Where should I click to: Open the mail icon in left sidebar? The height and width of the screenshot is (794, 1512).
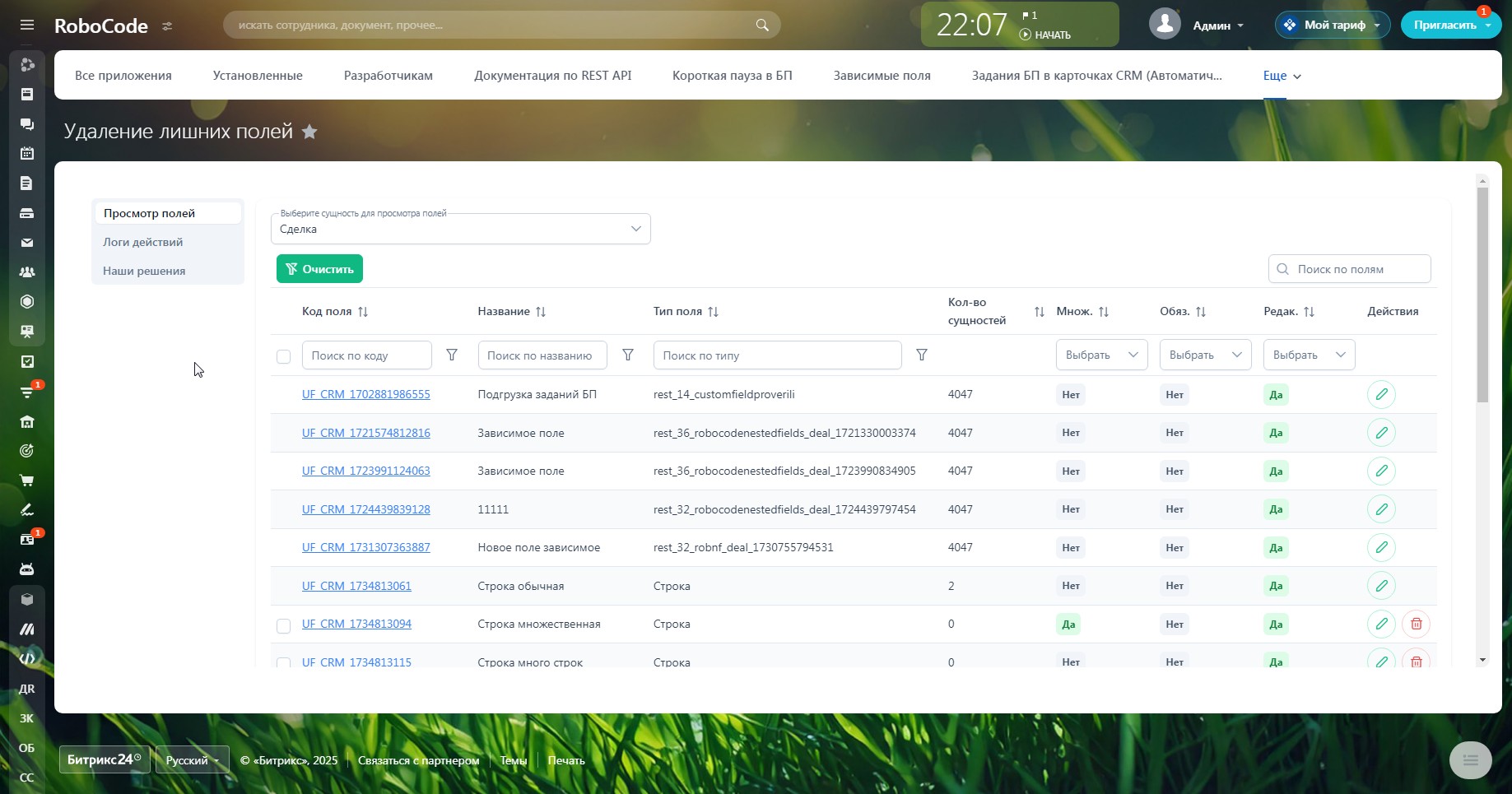pyautogui.click(x=27, y=243)
